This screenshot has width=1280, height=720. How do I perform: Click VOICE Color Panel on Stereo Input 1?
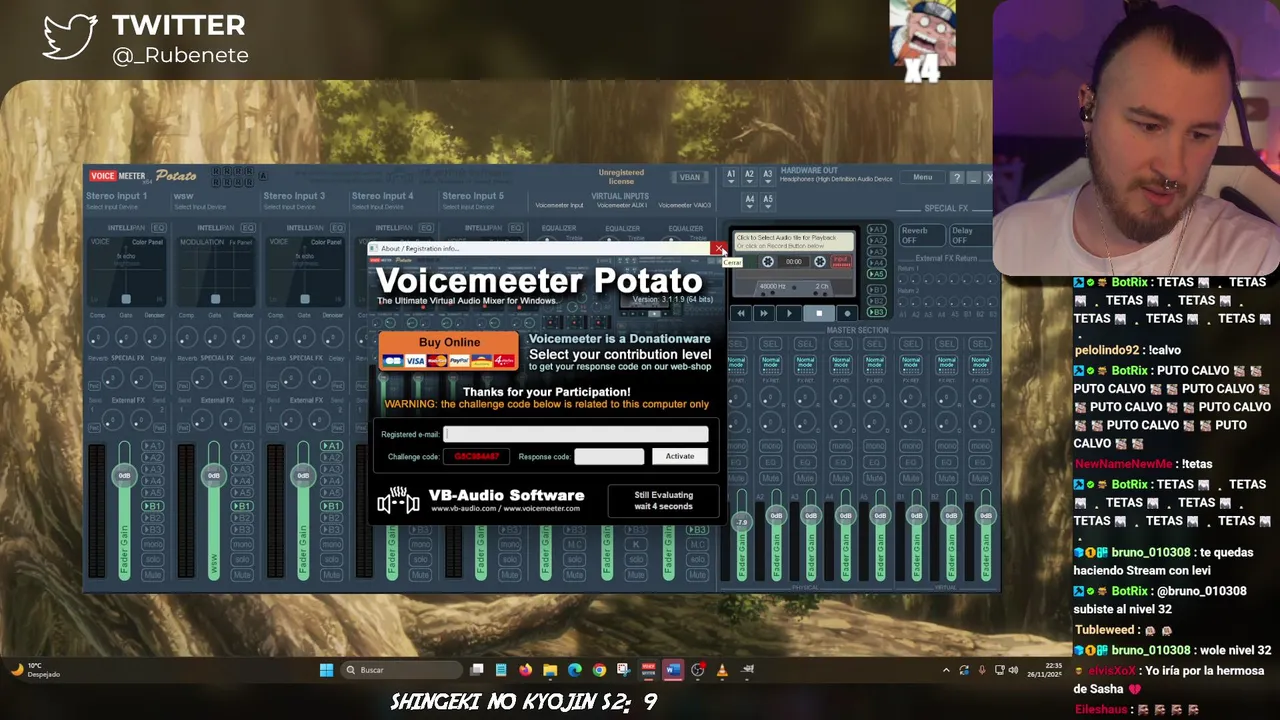(147, 242)
